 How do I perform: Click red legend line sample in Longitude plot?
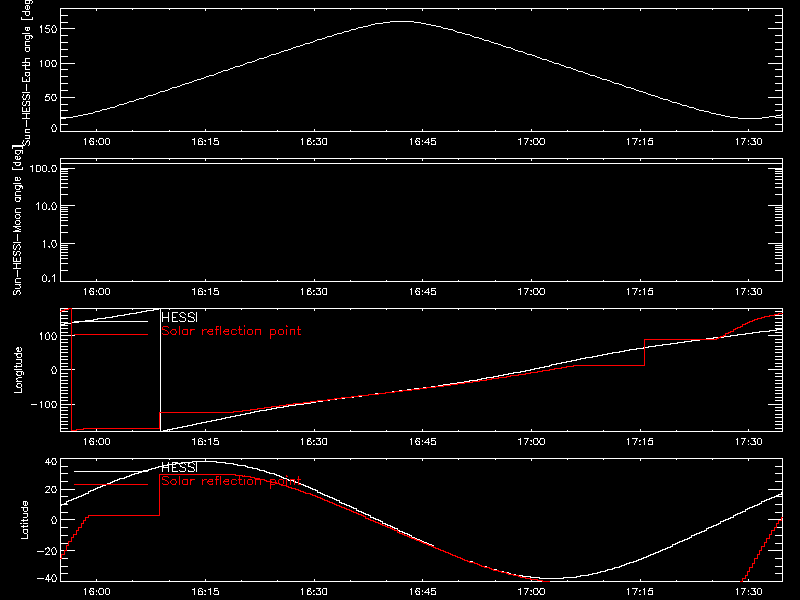pyautogui.click(x=111, y=335)
